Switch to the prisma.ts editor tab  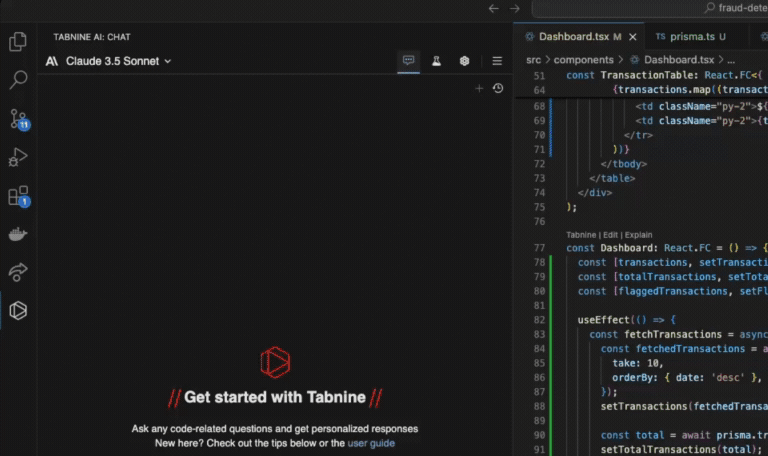(694, 36)
